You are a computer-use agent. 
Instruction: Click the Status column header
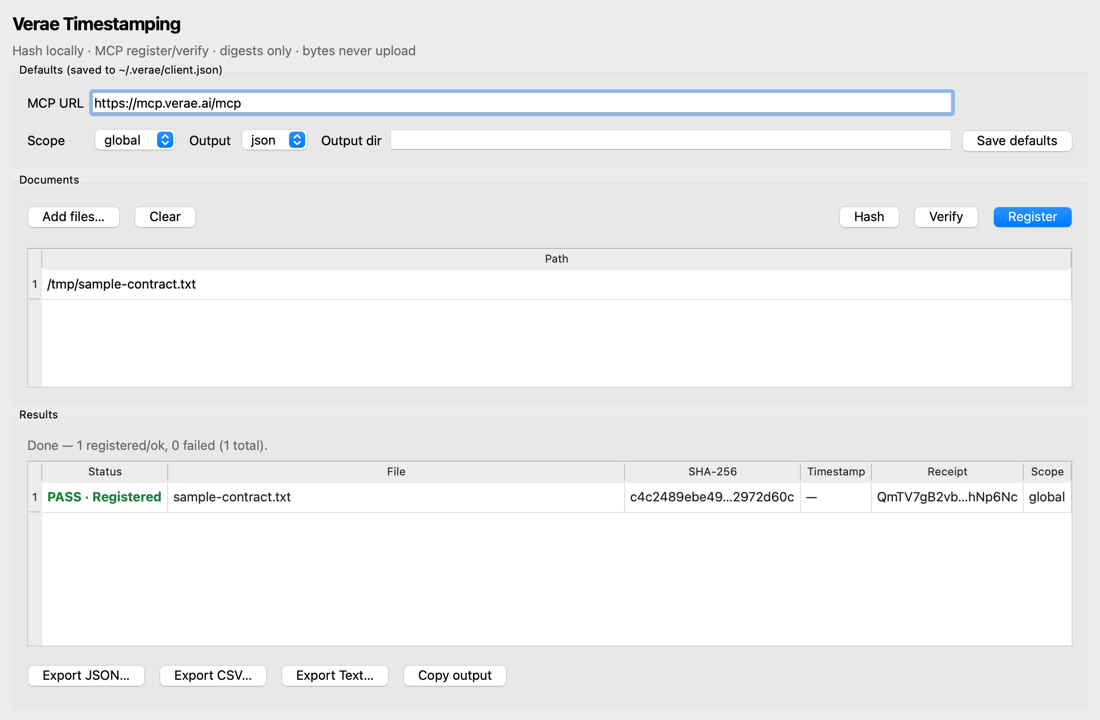coord(105,472)
